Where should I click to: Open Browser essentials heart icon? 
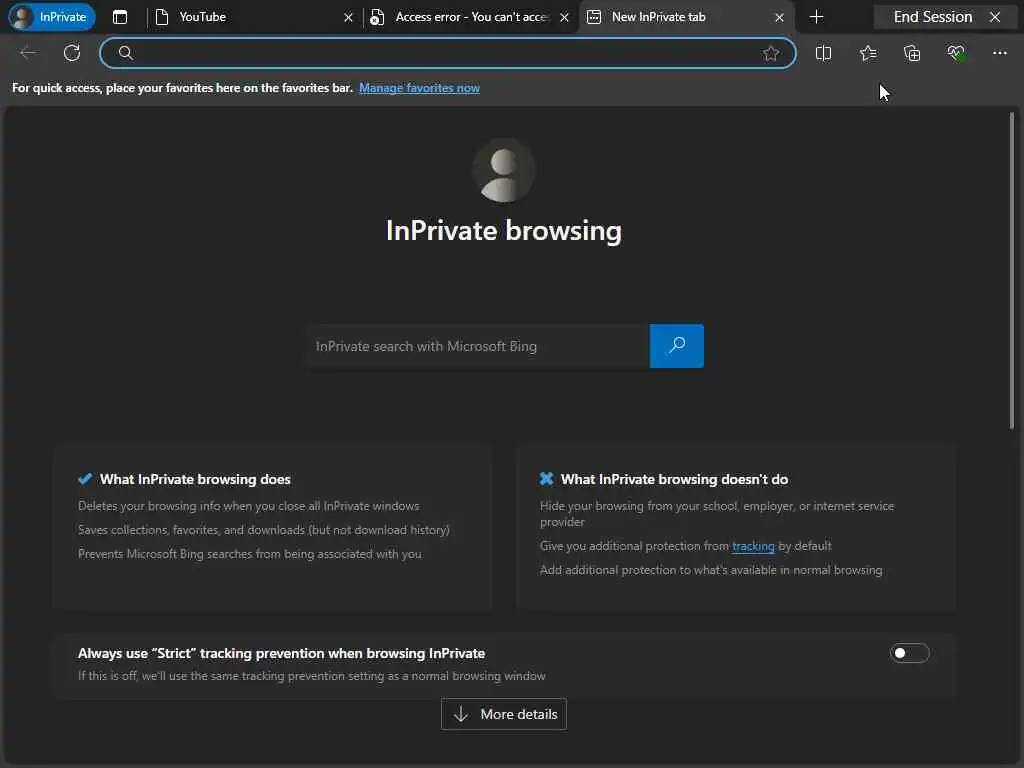coord(956,53)
